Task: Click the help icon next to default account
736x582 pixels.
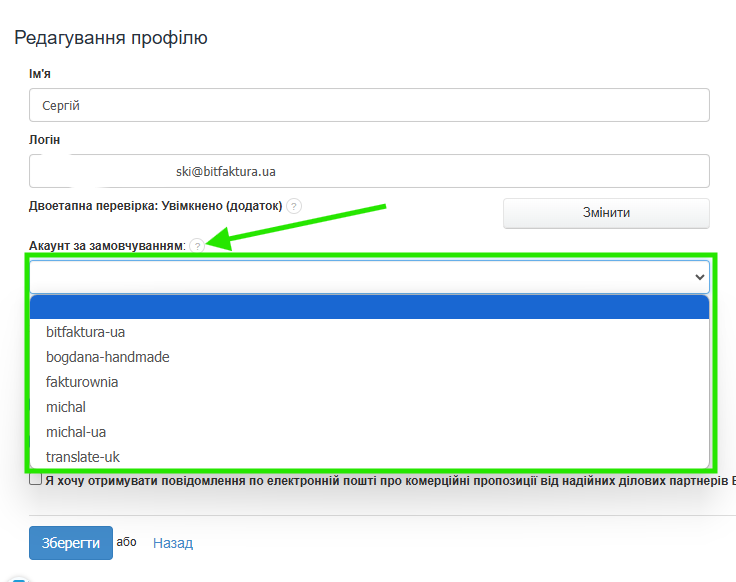Action: [x=197, y=246]
